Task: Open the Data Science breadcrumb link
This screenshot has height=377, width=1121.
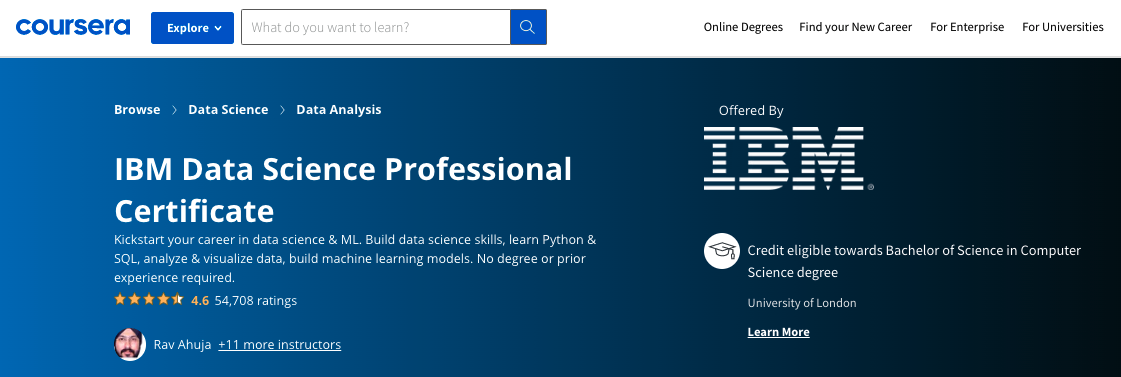Action: tap(228, 109)
